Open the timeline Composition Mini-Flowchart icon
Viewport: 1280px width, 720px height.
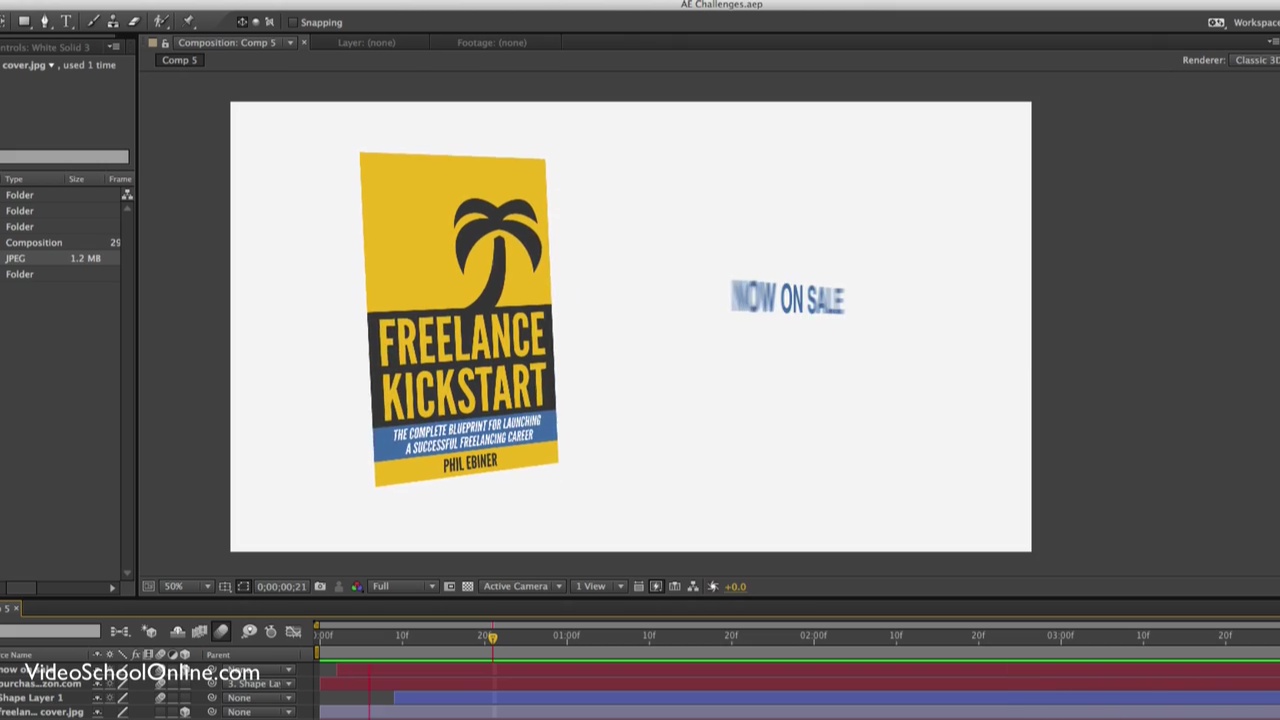[120, 631]
